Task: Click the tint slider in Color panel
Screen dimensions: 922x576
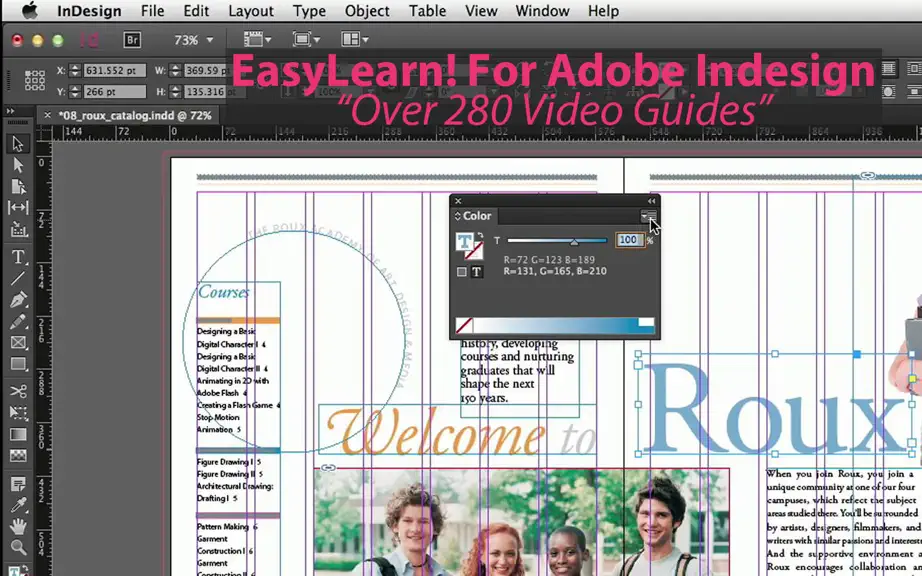Action: point(556,240)
